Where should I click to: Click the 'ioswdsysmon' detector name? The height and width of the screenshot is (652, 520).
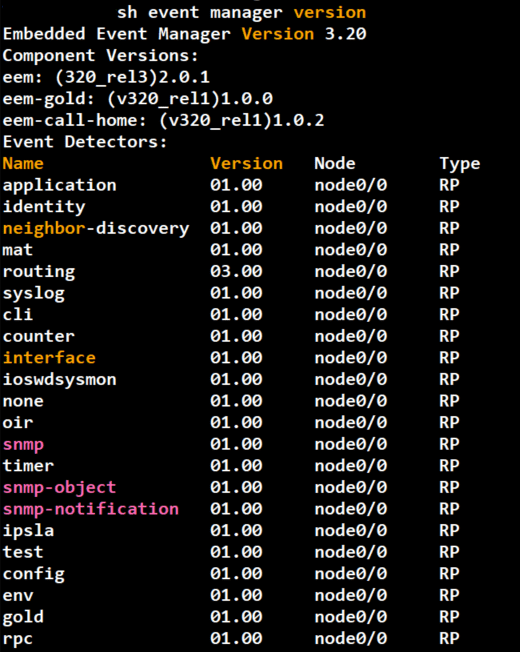tap(59, 380)
